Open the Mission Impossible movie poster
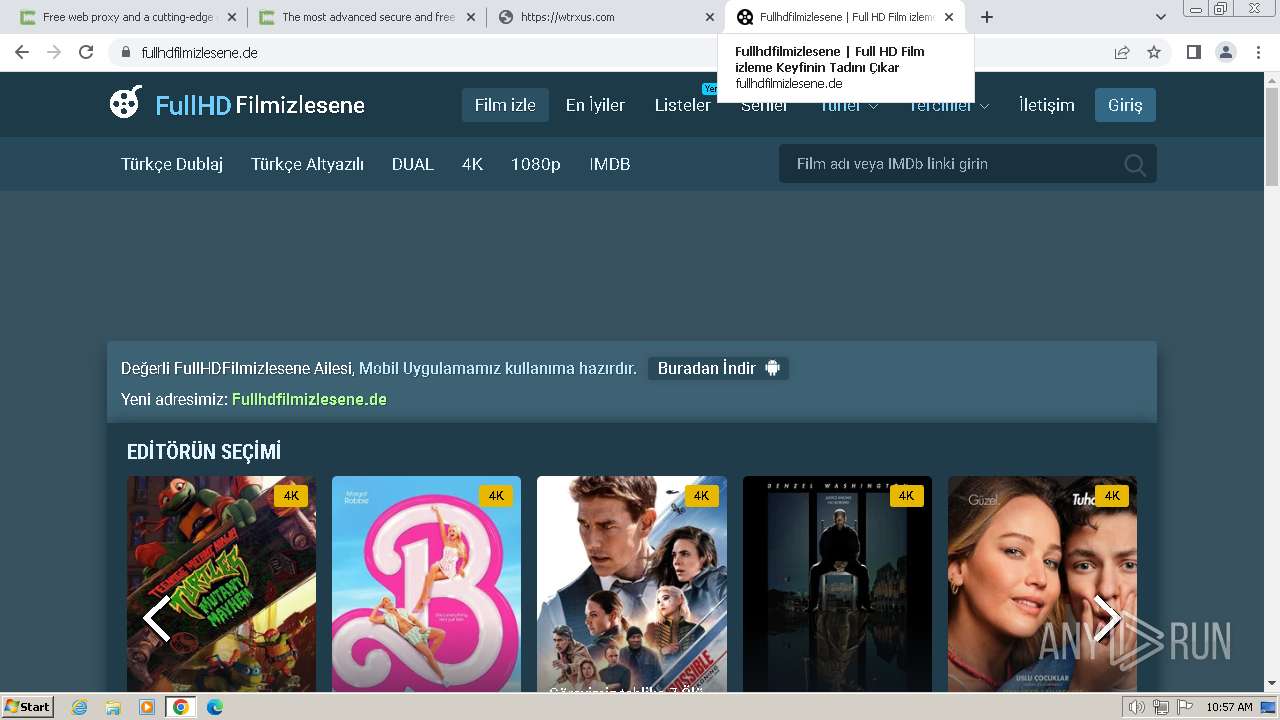Image resolution: width=1280 pixels, height=720 pixels. (x=632, y=584)
